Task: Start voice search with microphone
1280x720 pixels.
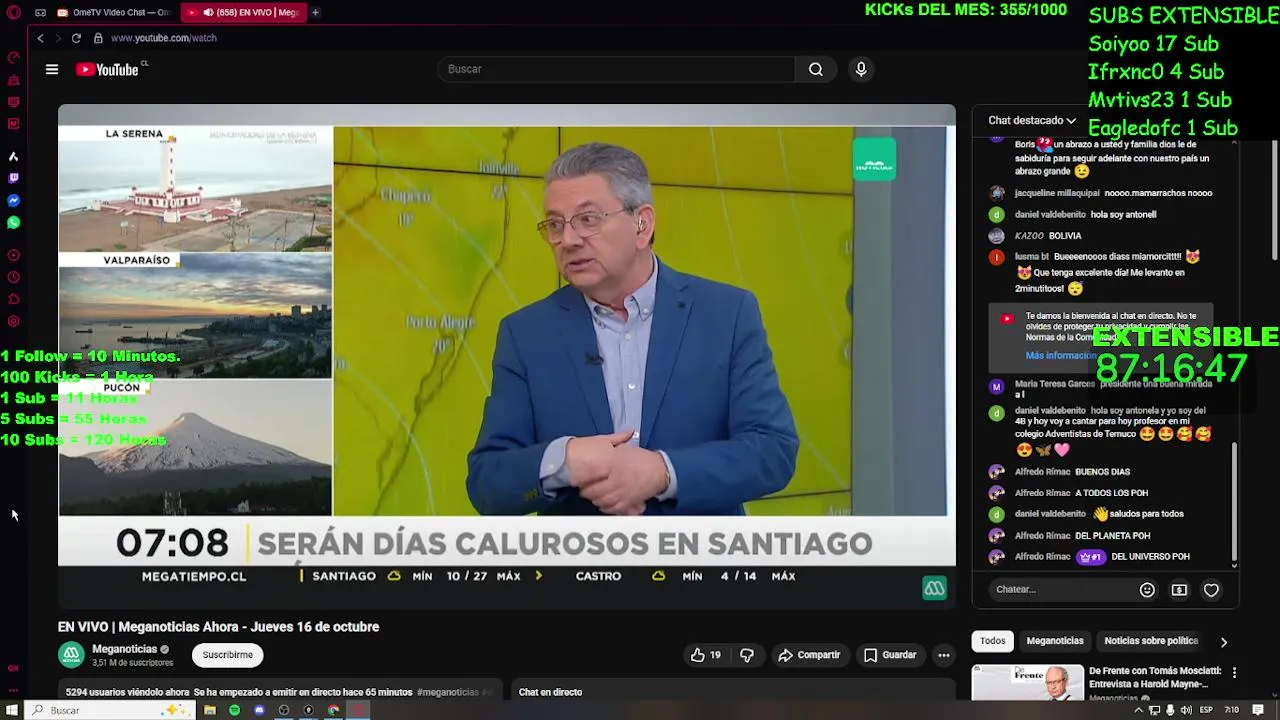Action: (x=861, y=69)
